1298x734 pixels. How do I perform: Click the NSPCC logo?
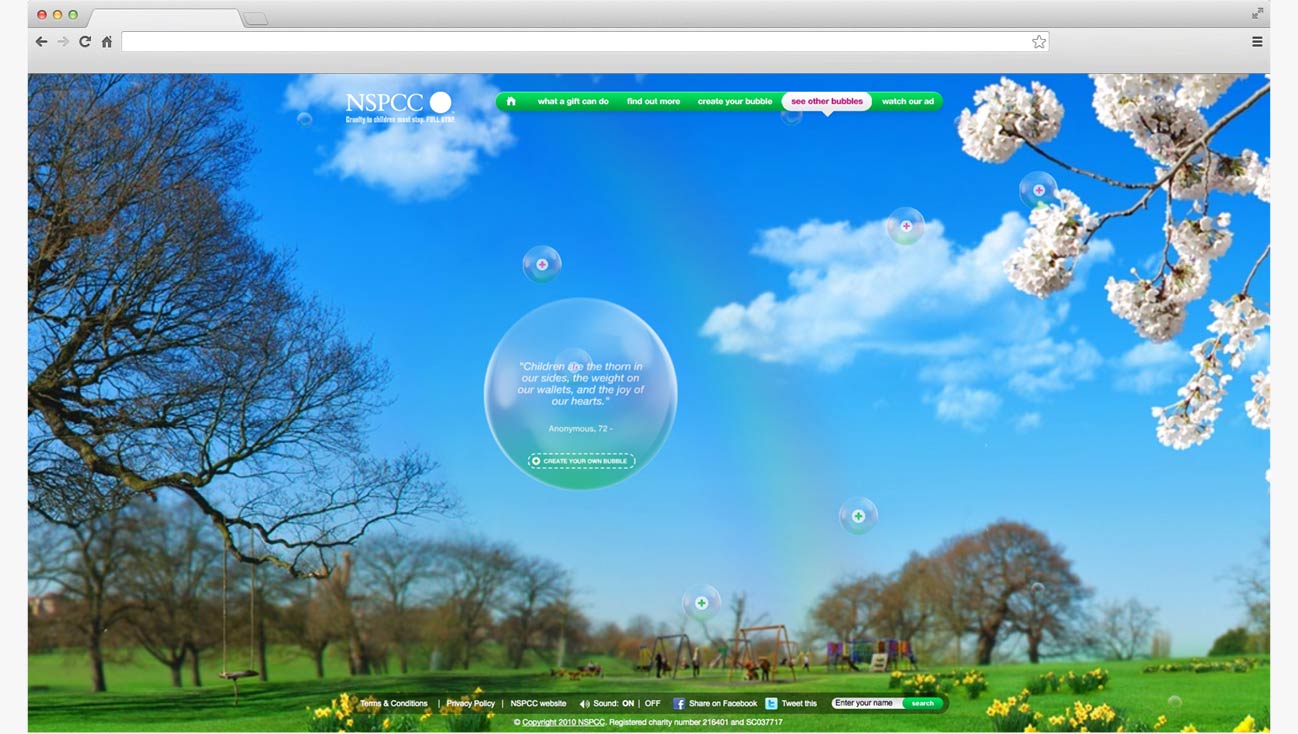pos(399,106)
